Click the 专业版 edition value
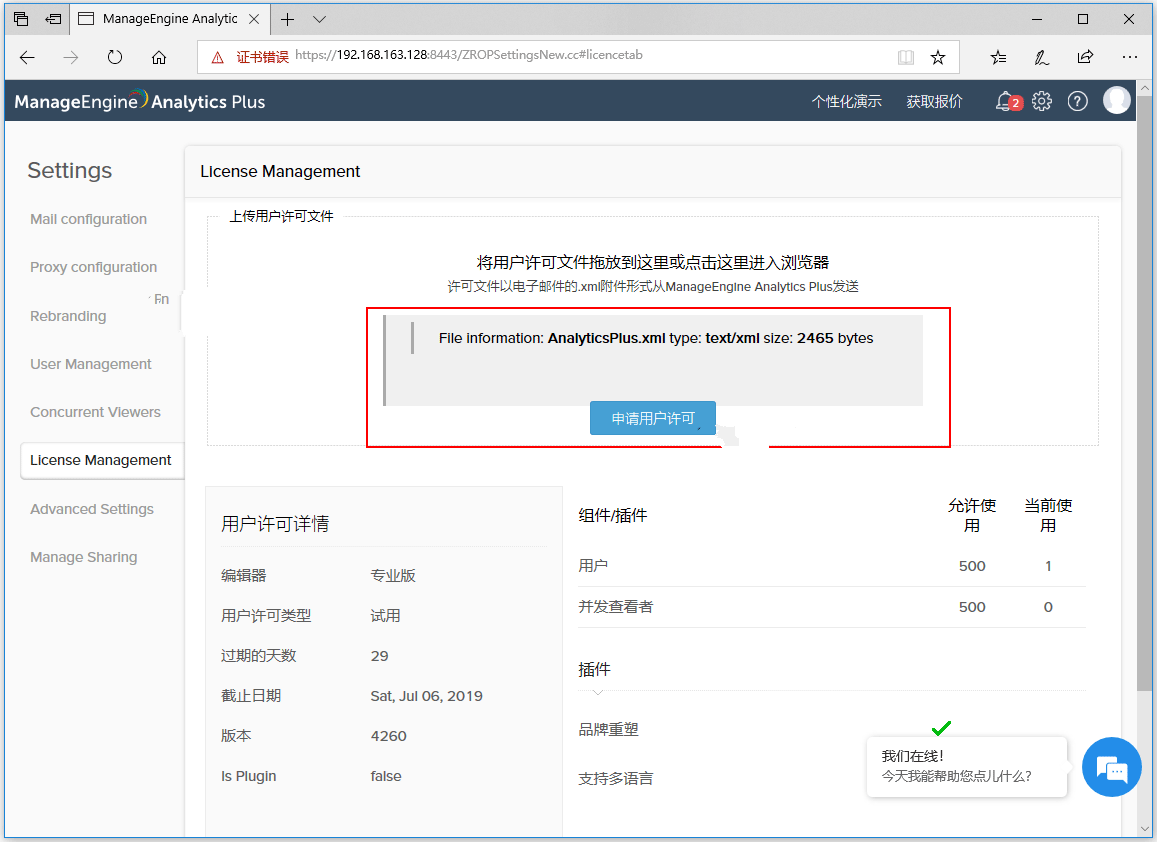Screen dimensions: 1157x842 click(393, 576)
